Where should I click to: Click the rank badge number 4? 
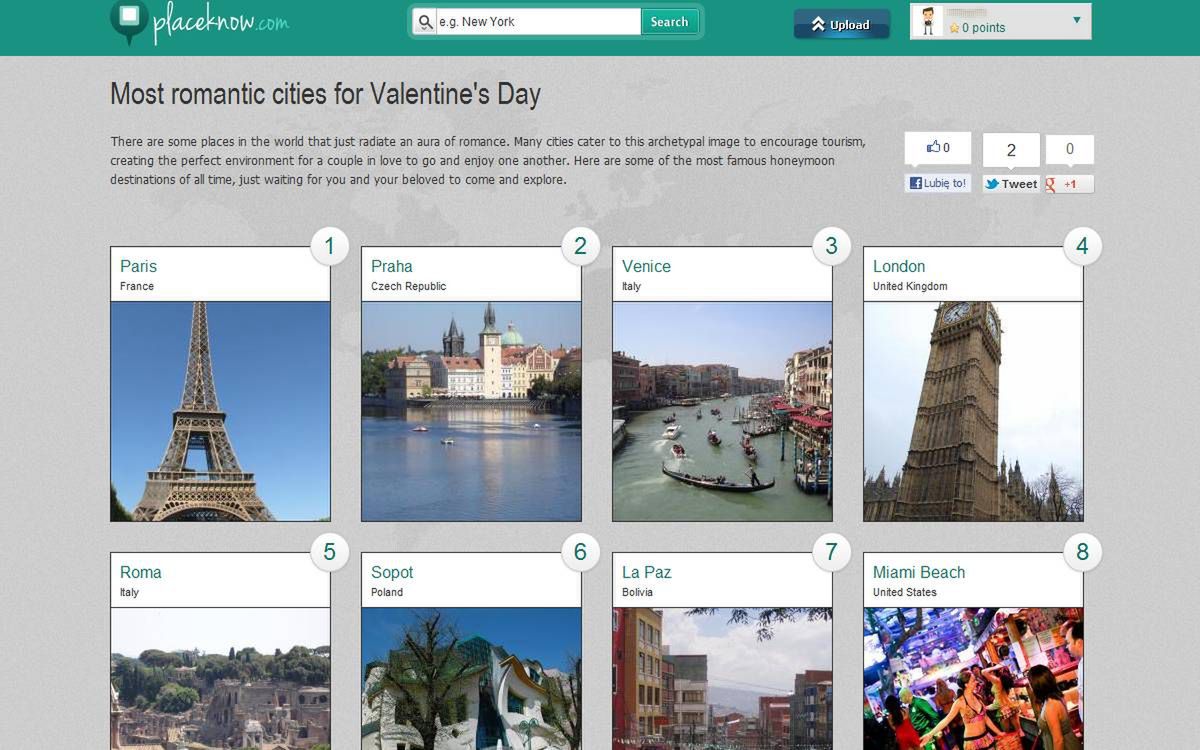point(1083,246)
